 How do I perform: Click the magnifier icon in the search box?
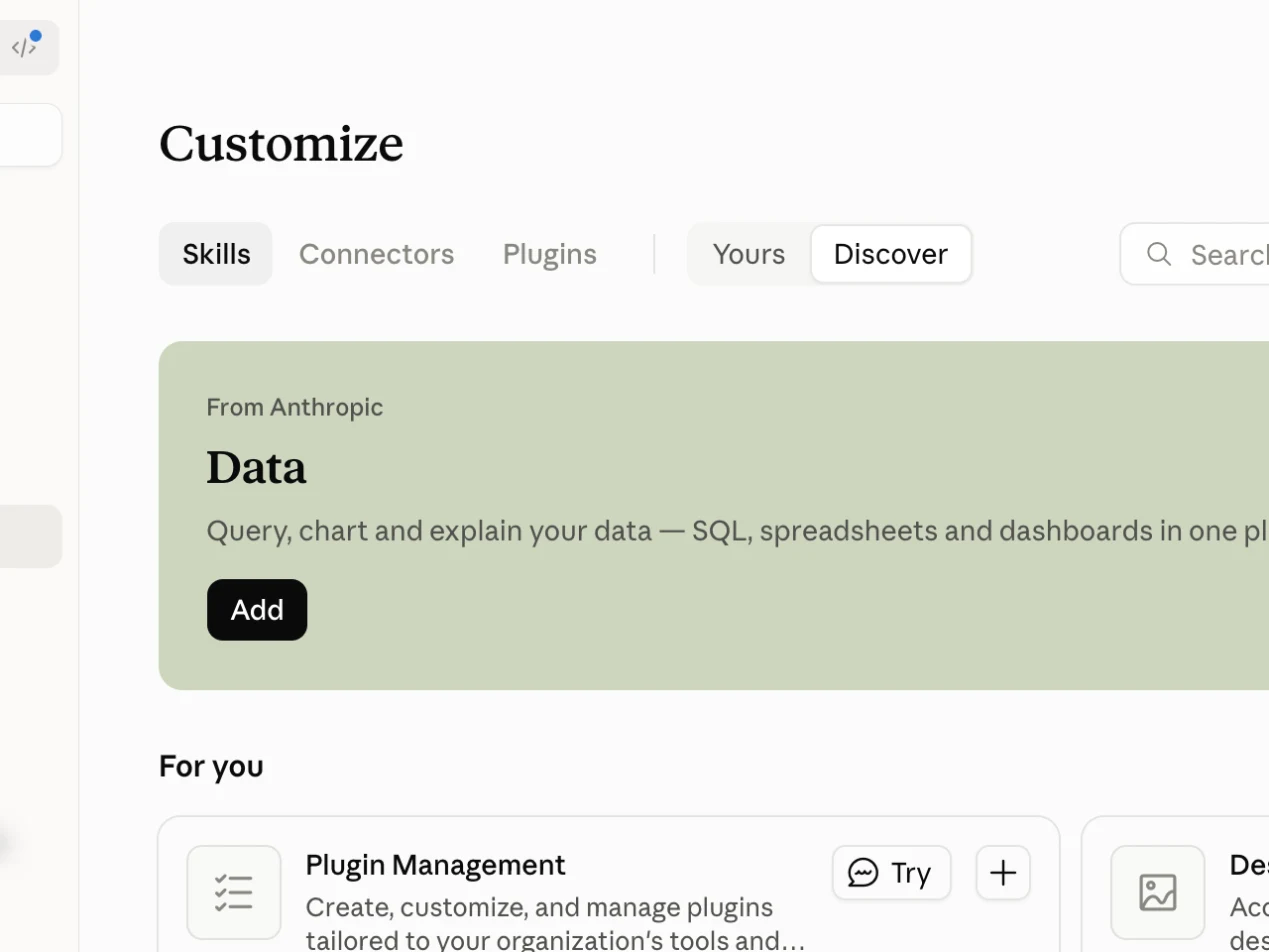1159,254
